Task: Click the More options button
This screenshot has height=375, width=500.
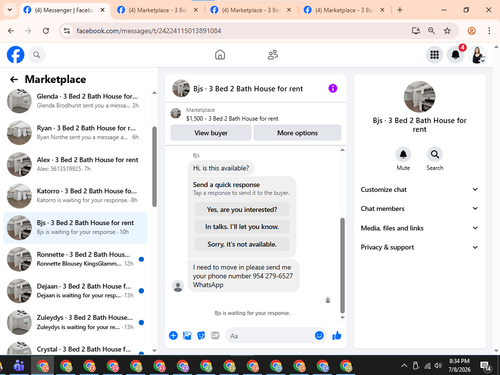Action: tap(297, 133)
